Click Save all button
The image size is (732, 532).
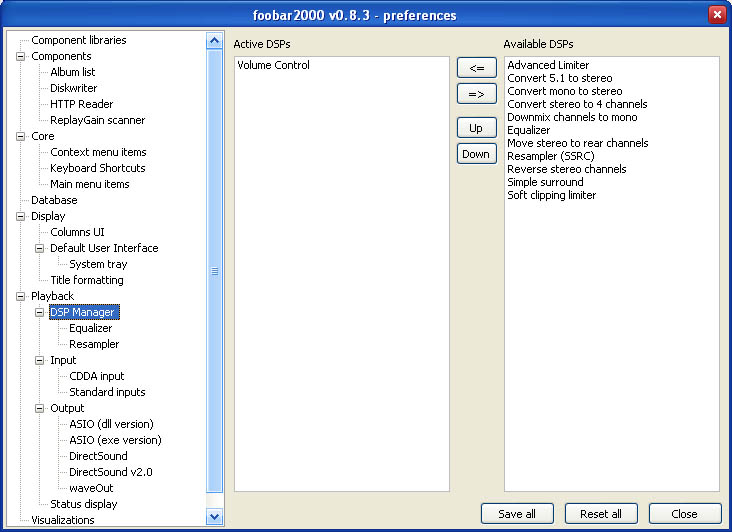point(517,514)
